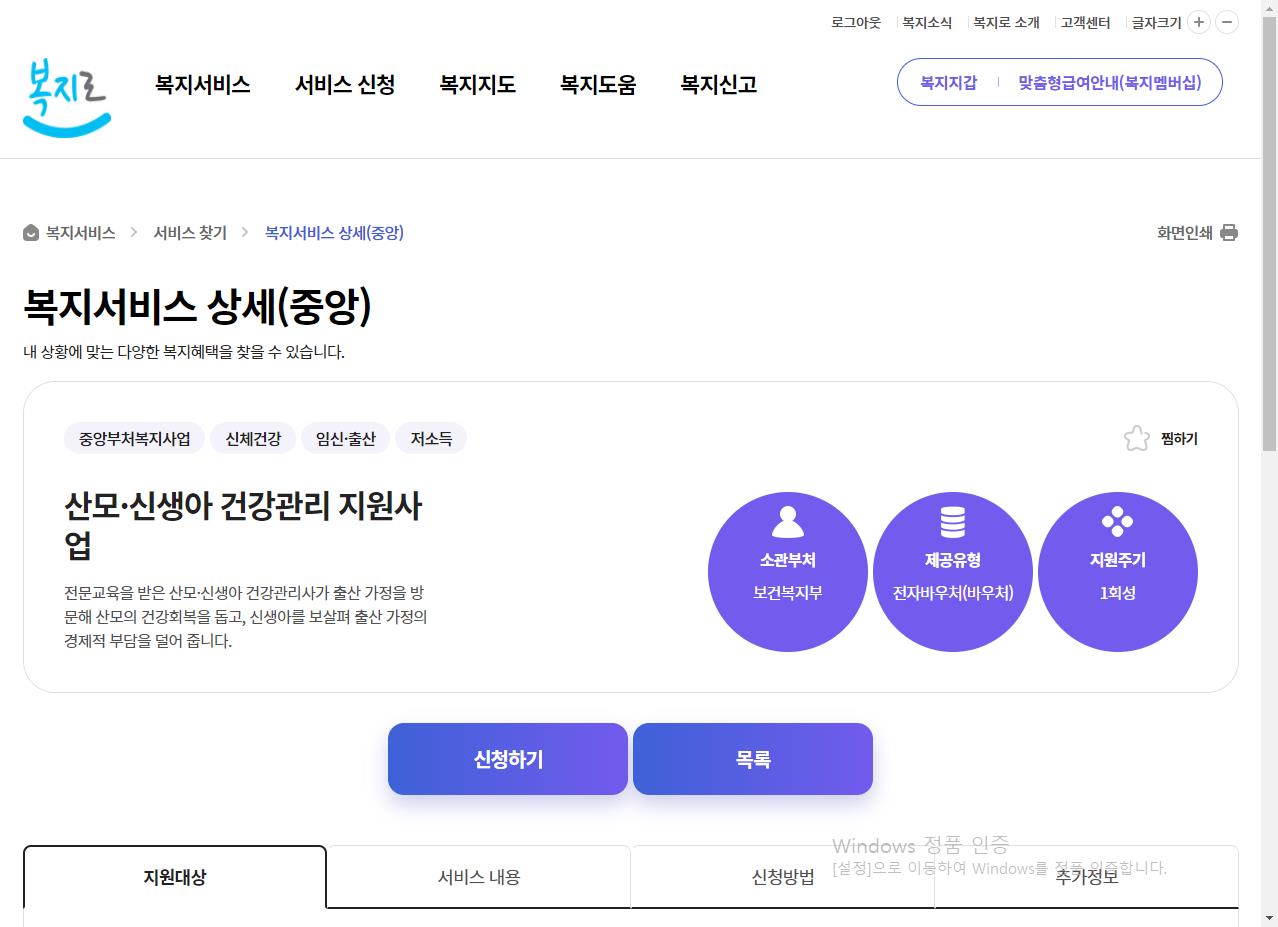
Task: Switch to the 신청방법 tab
Action: pyautogui.click(x=783, y=877)
